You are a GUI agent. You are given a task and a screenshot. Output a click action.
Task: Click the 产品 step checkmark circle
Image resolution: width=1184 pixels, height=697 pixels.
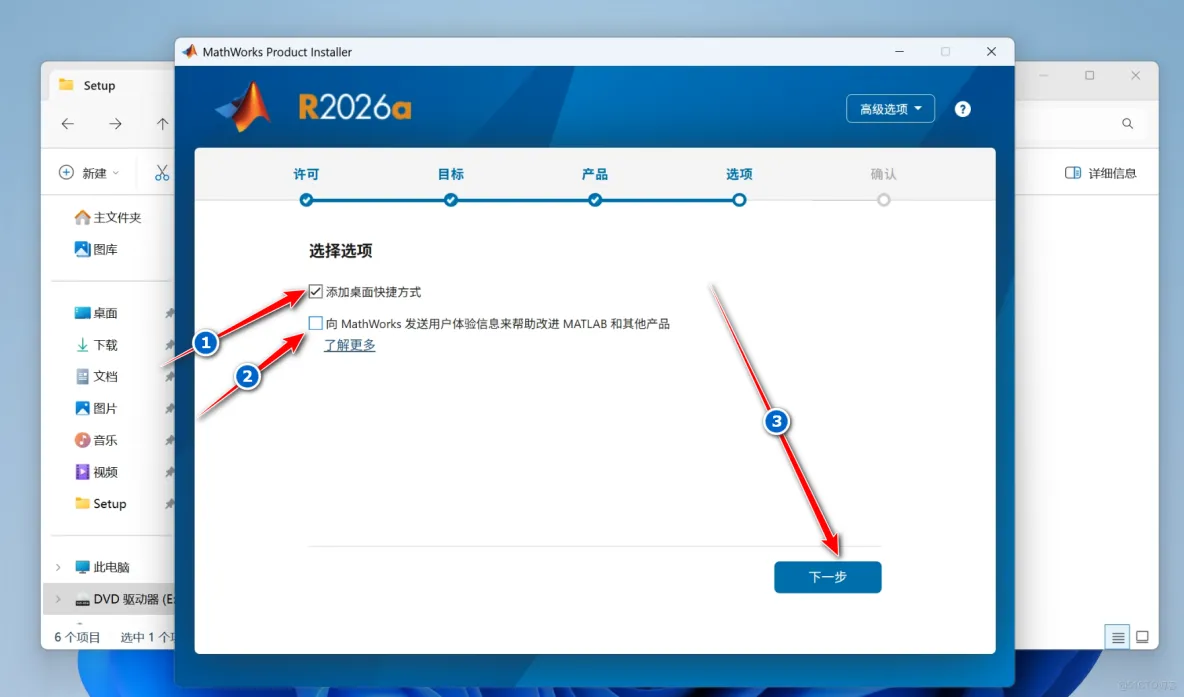[x=595, y=200]
